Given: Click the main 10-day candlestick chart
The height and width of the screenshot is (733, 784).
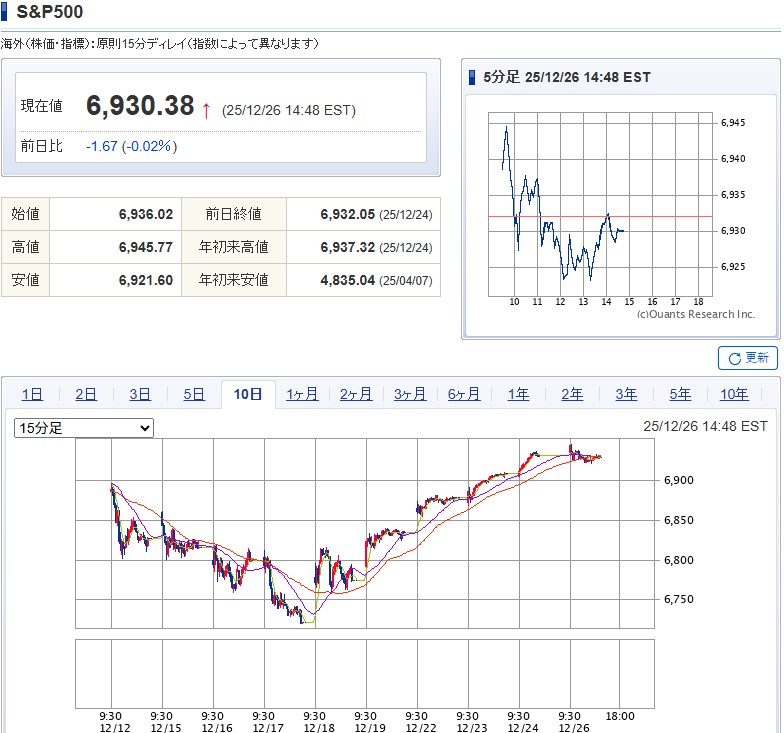Looking at the screenshot, I should point(365,533).
